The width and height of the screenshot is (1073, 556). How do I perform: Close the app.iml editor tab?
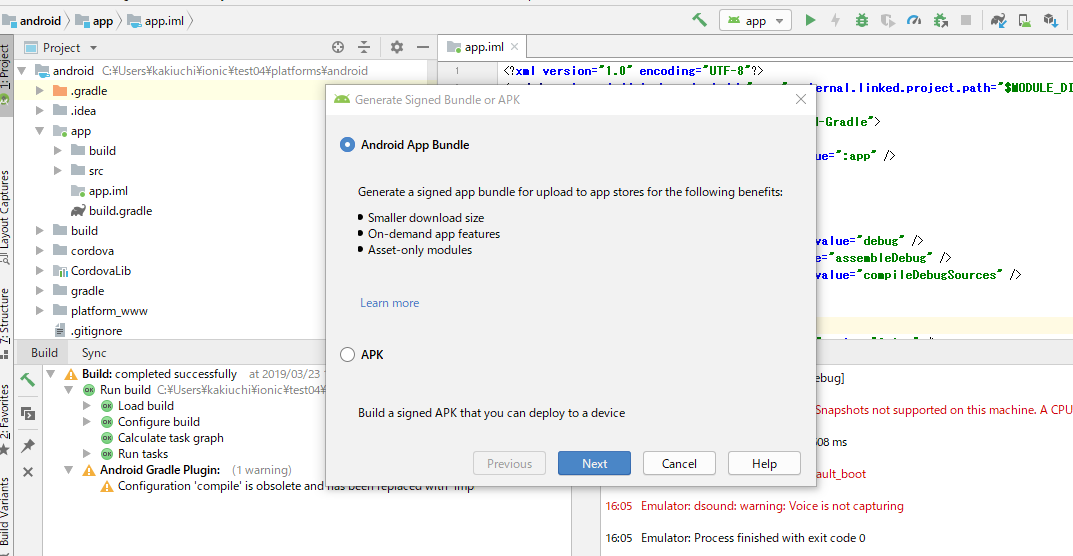pyautogui.click(x=515, y=47)
